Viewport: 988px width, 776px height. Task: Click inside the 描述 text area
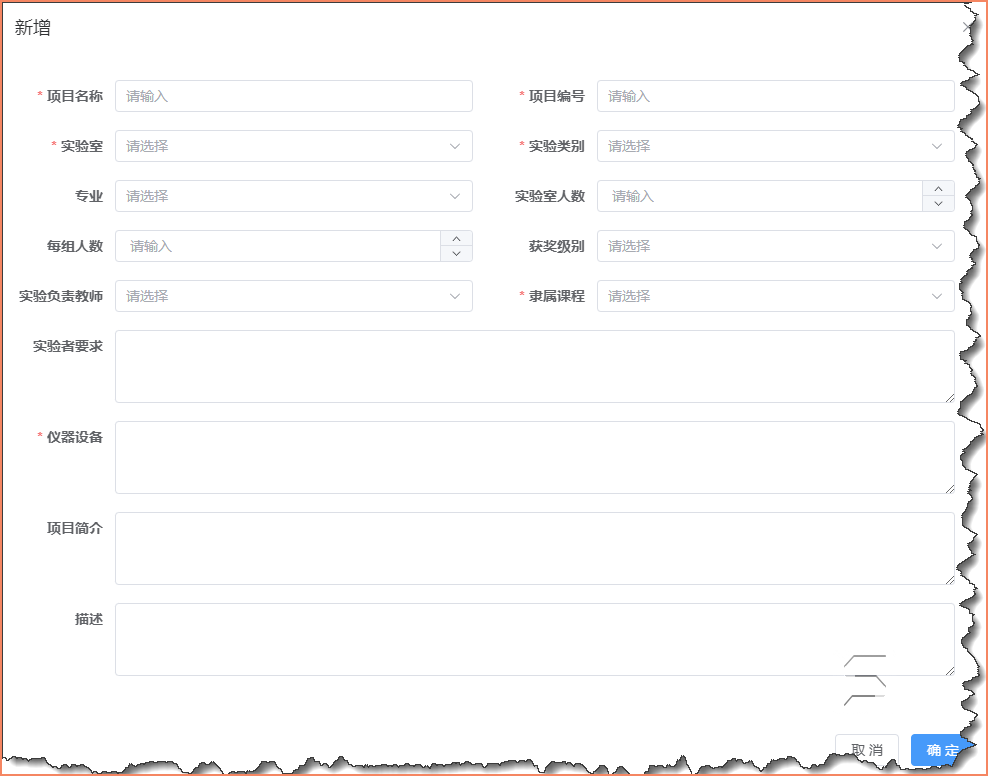536,639
